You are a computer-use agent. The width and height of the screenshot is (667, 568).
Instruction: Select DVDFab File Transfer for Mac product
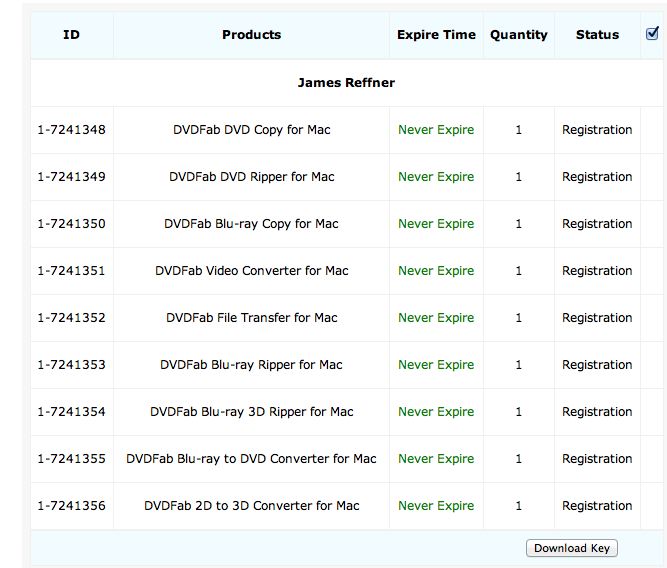tap(251, 318)
